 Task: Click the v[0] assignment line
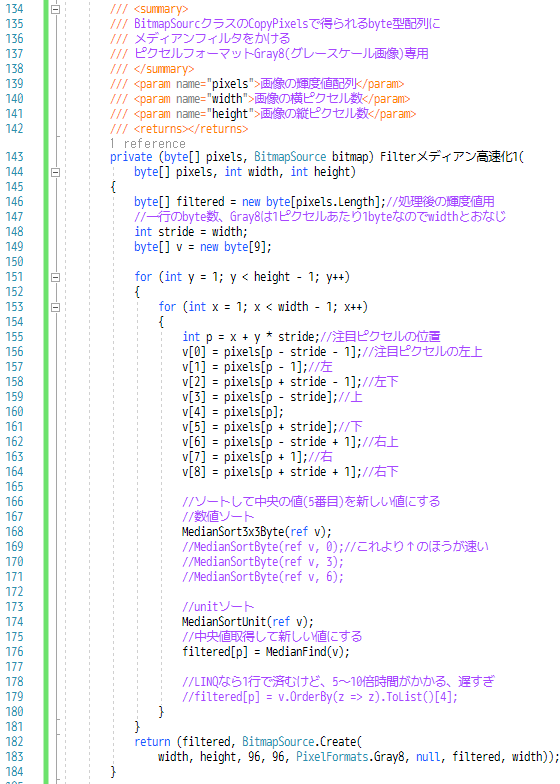coord(272,352)
